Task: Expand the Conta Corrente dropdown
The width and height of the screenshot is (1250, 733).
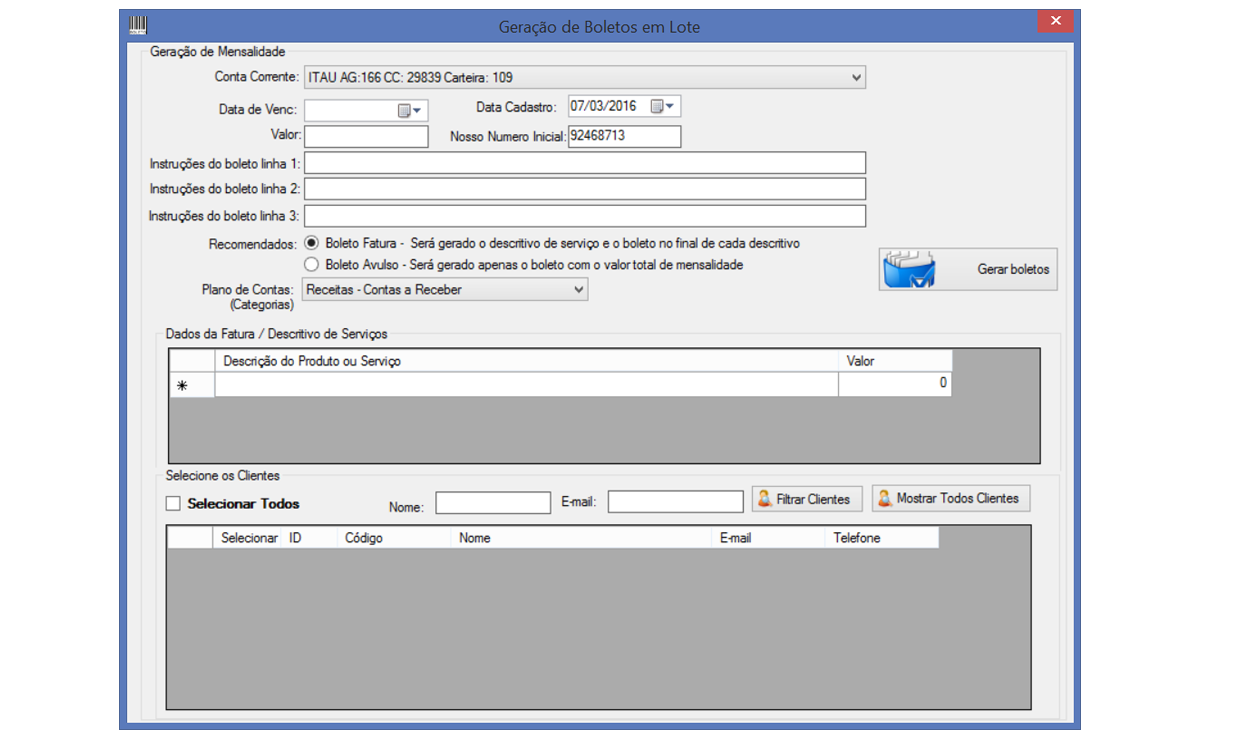Action: click(856, 77)
